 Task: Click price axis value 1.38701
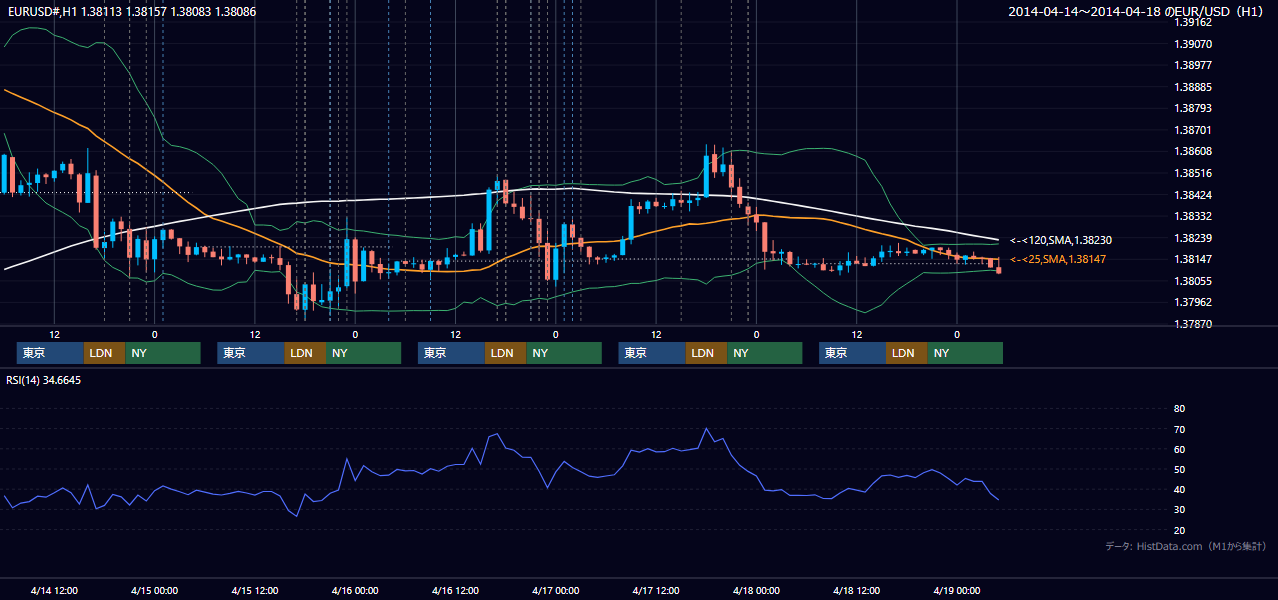[x=1193, y=130]
